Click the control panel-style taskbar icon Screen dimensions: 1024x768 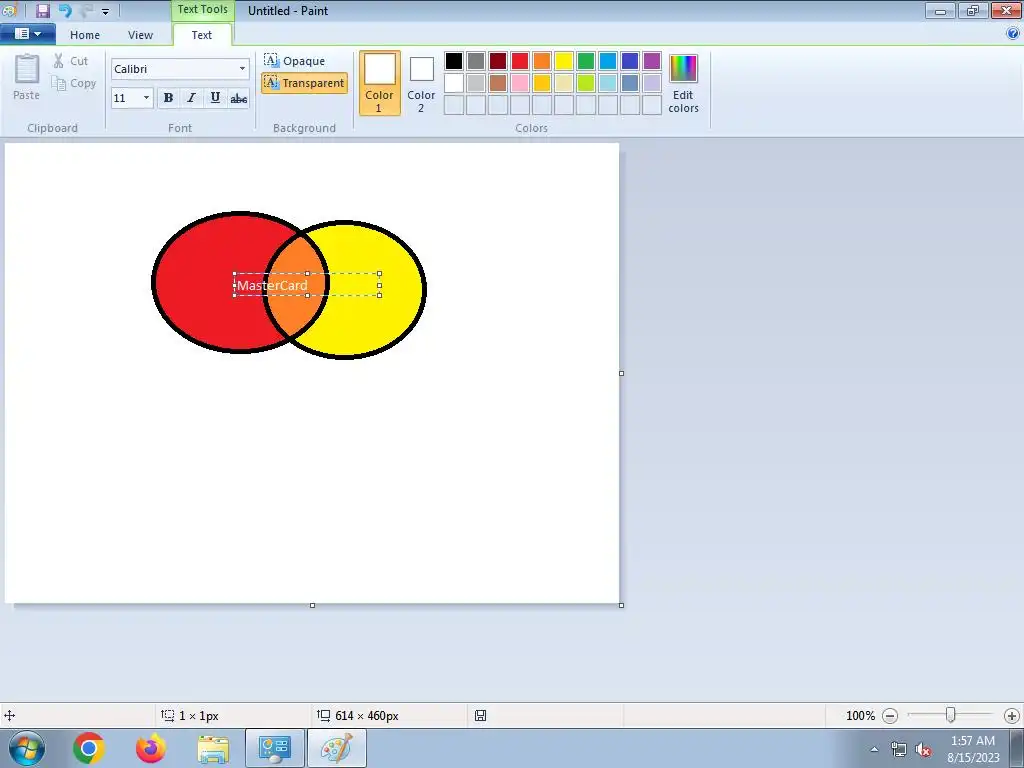click(x=275, y=748)
